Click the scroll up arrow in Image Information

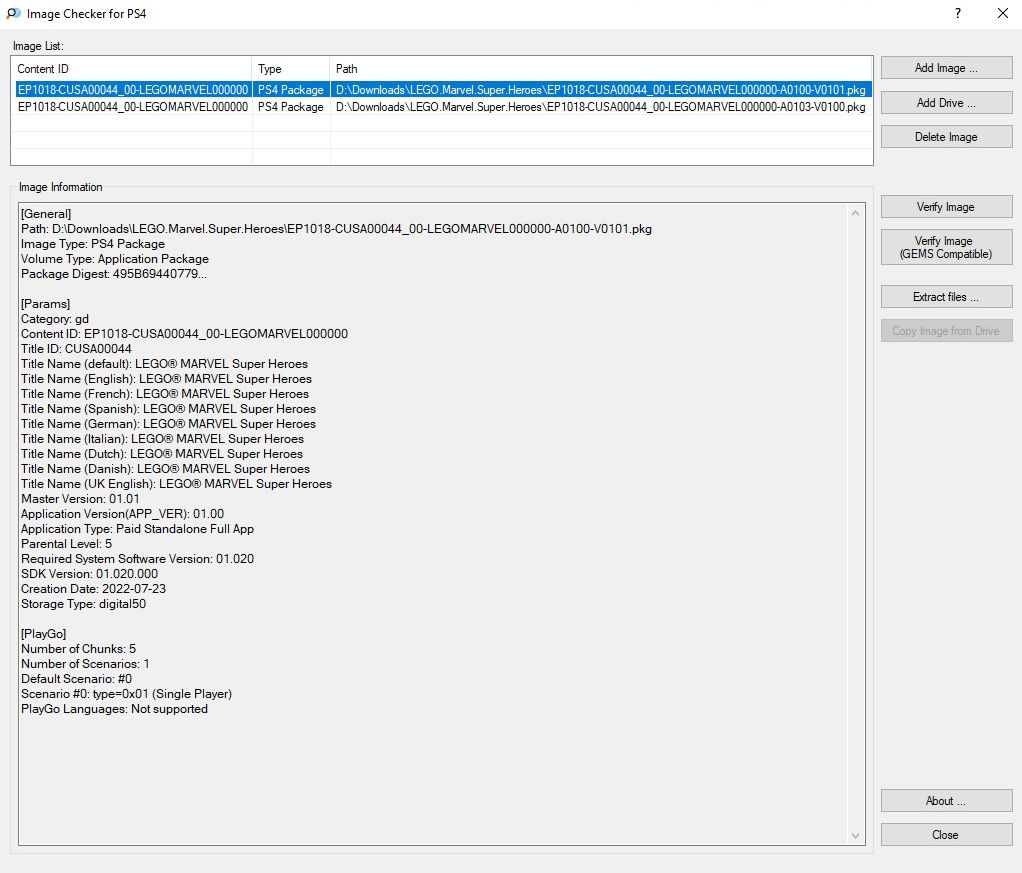(x=855, y=213)
